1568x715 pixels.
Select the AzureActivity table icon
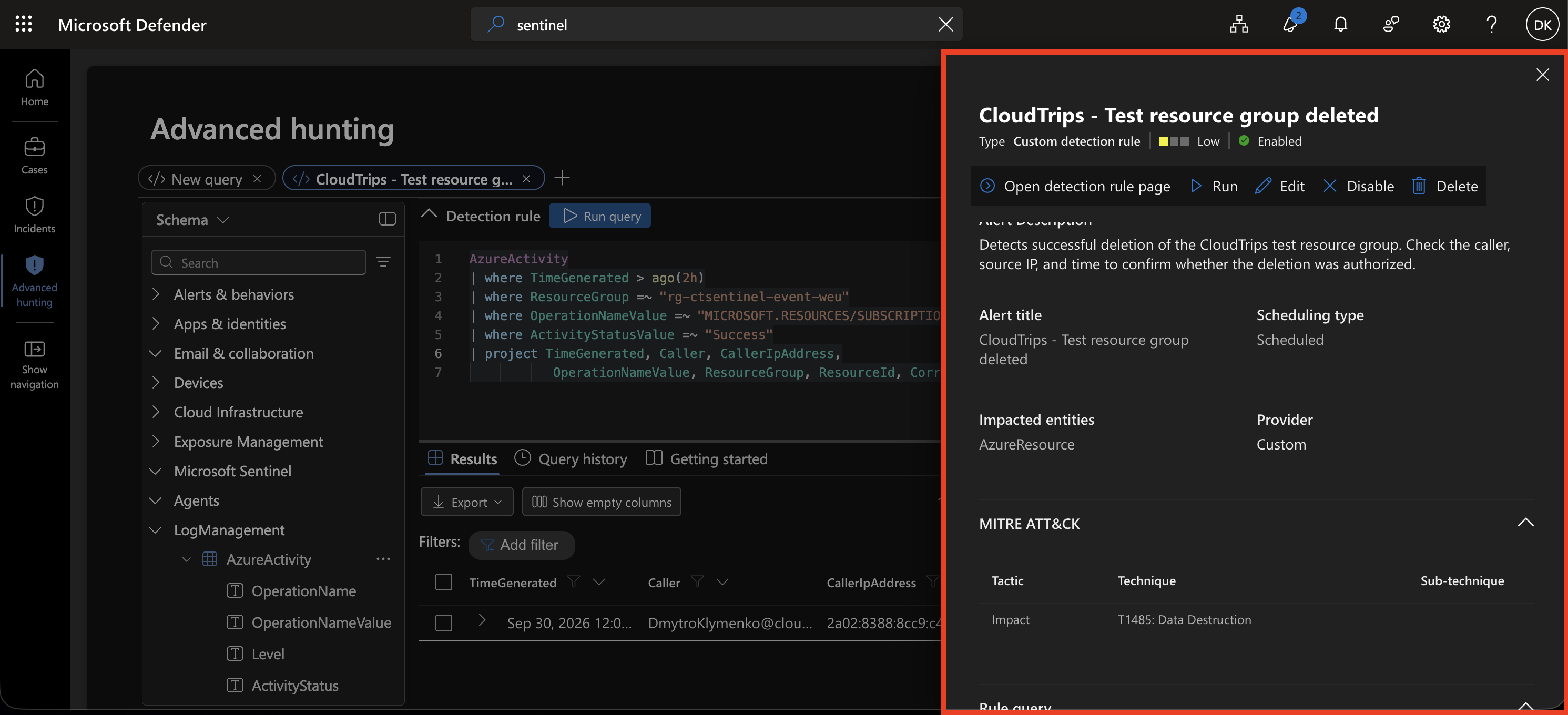pyautogui.click(x=209, y=559)
